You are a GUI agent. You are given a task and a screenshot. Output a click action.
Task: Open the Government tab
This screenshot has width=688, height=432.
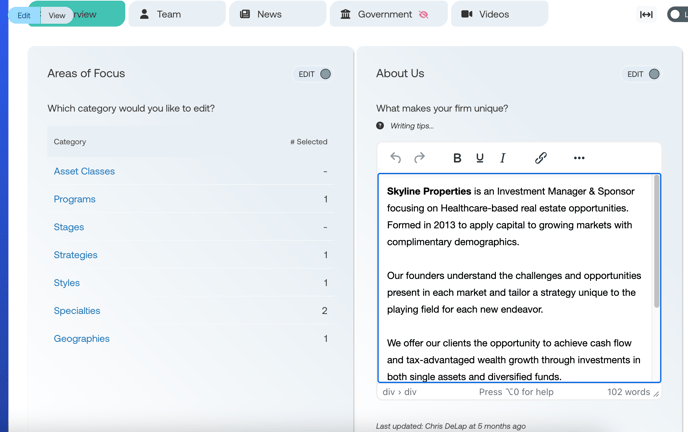click(x=389, y=14)
